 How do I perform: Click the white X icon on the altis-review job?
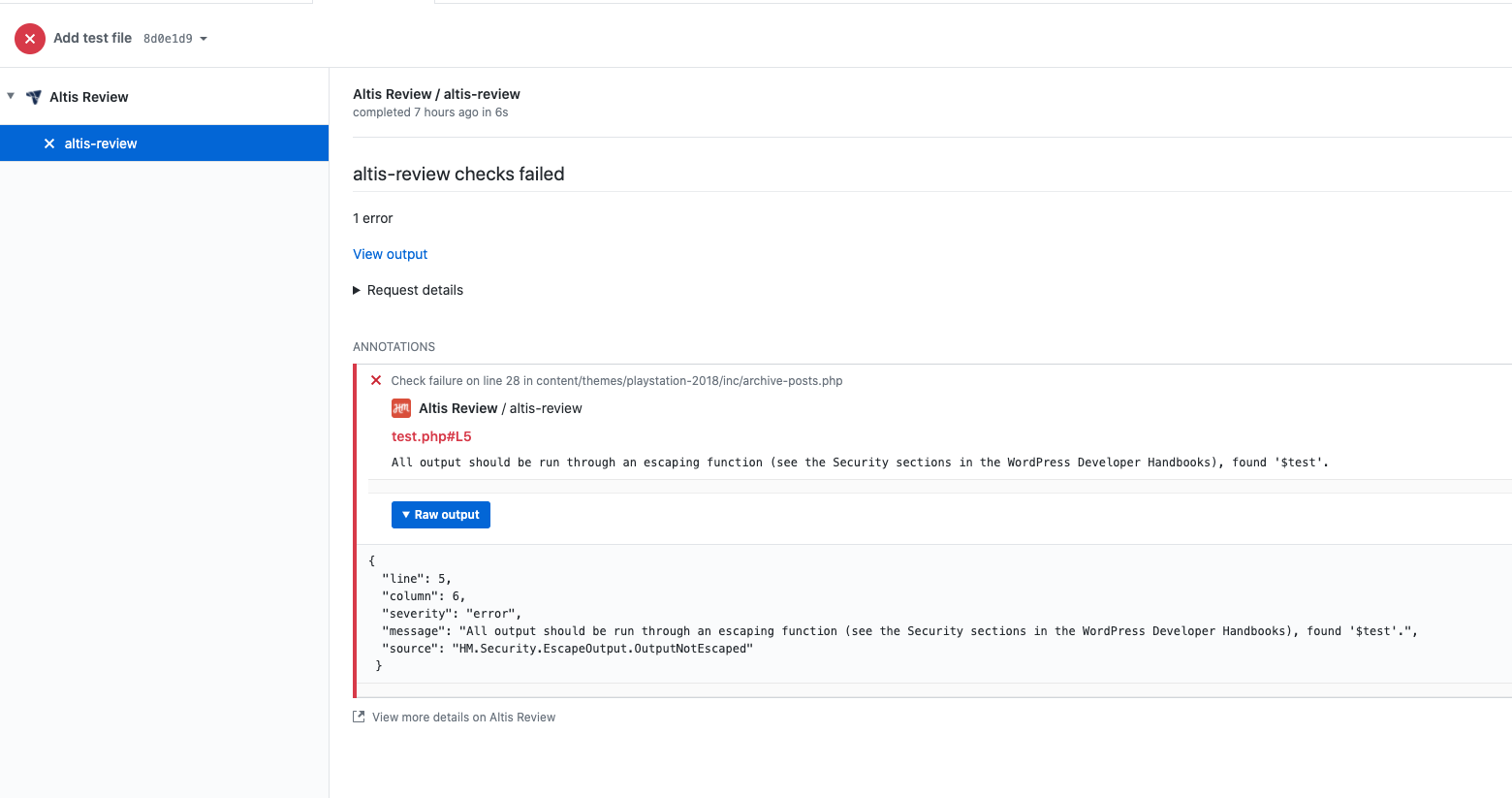(x=48, y=143)
